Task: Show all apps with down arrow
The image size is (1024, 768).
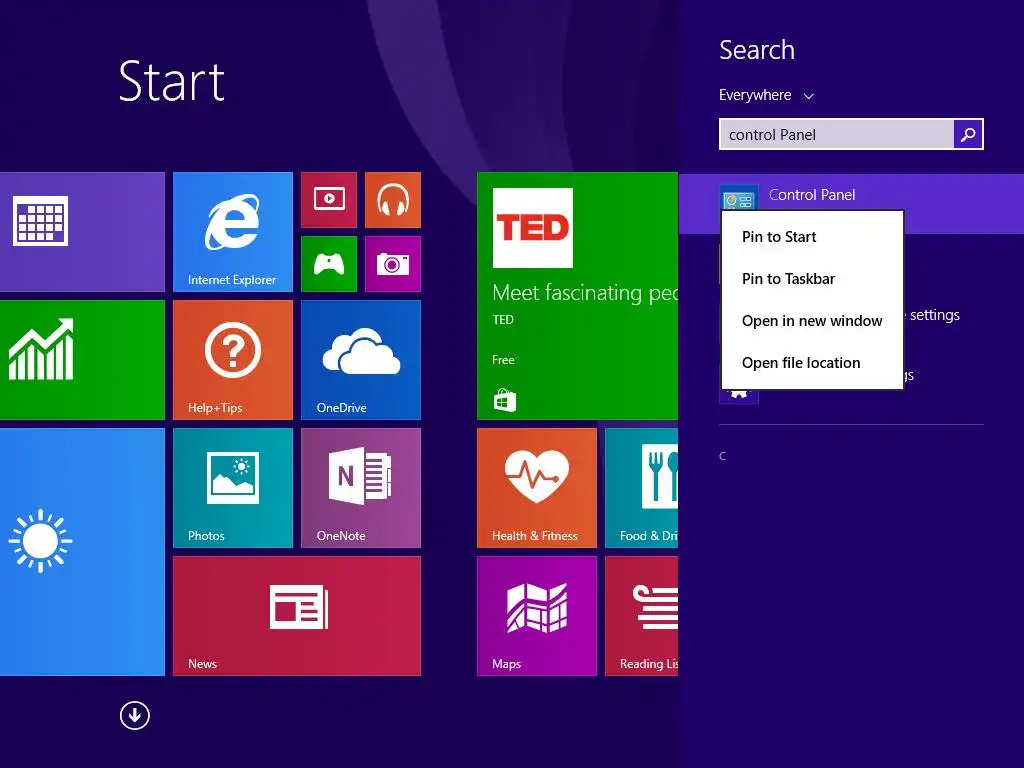Action: click(x=135, y=715)
